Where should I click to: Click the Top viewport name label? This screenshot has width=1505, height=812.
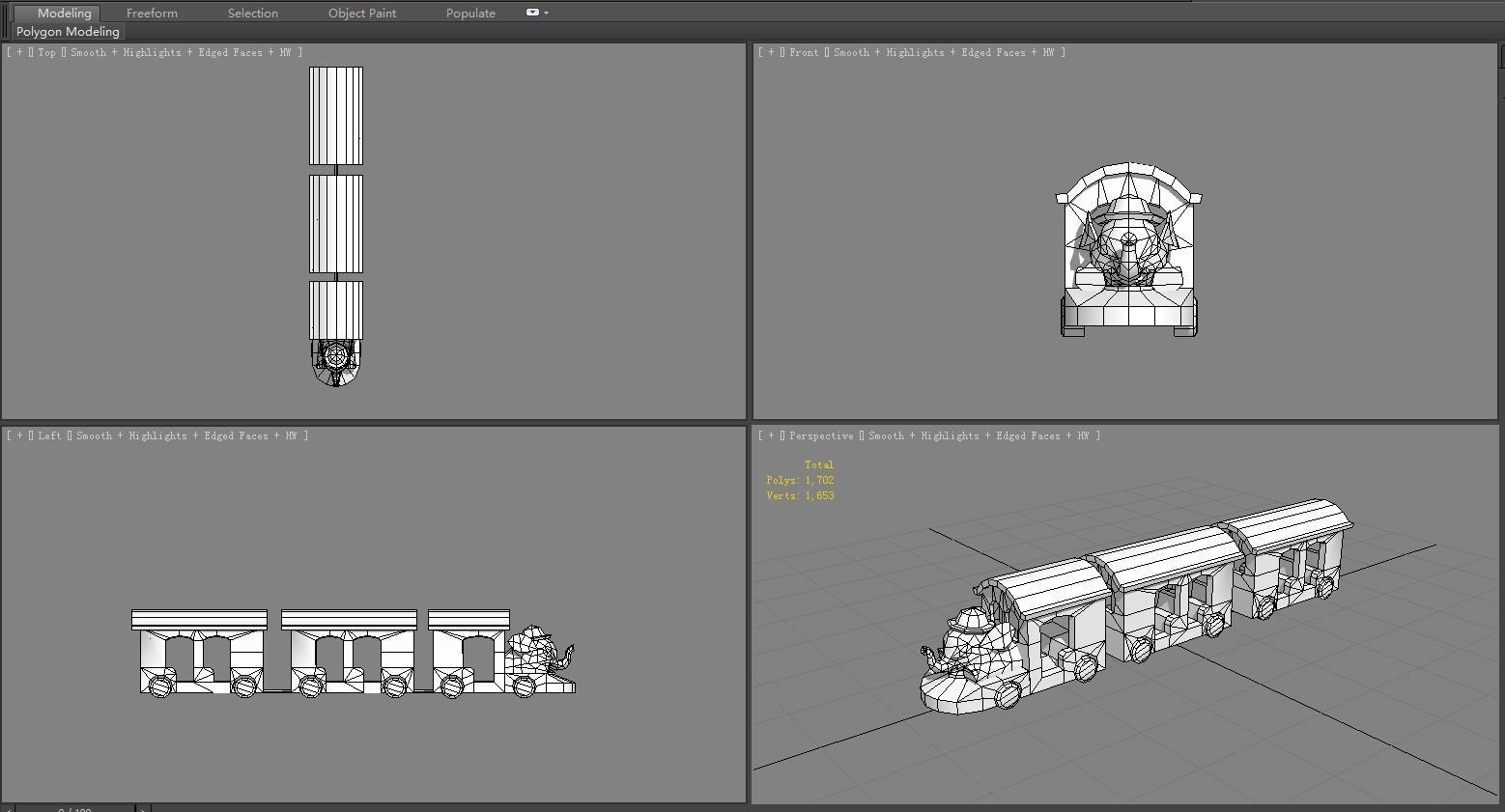tap(46, 52)
